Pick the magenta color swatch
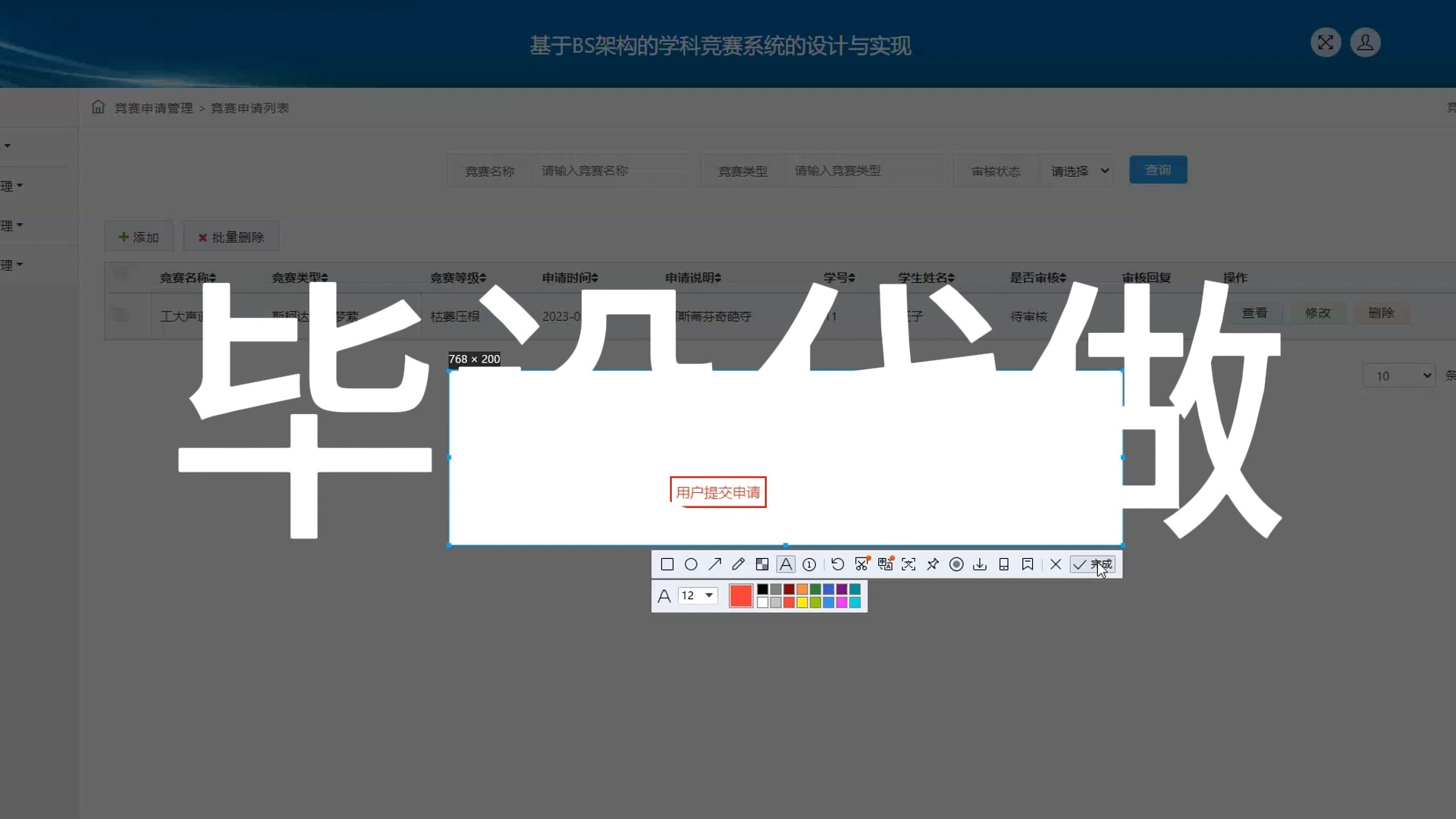Image resolution: width=1456 pixels, height=819 pixels. (842, 602)
